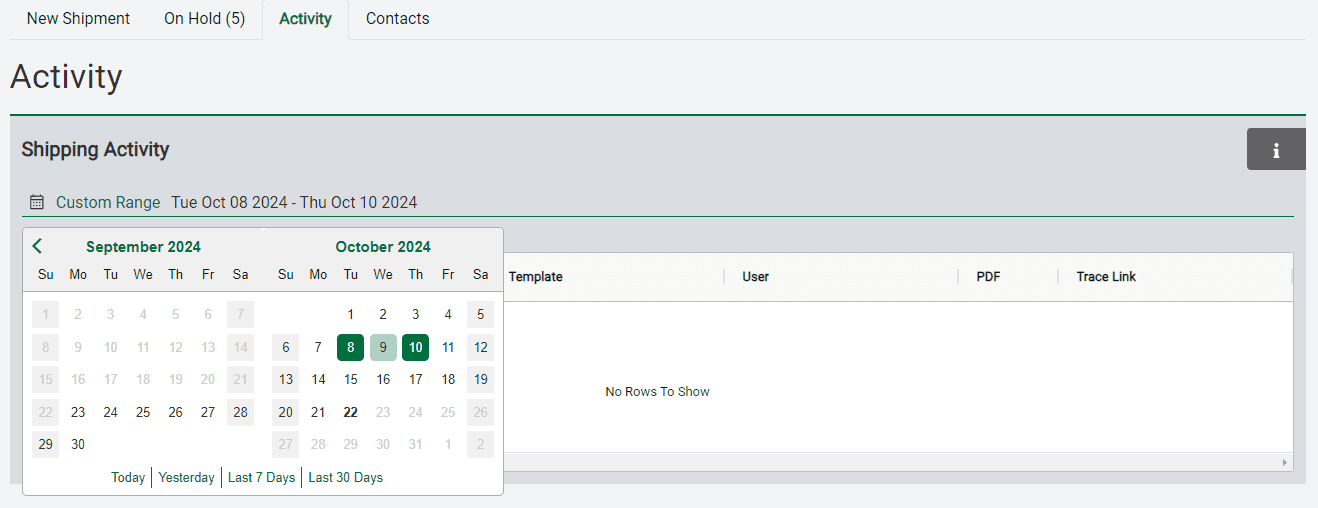Select September 23 in calendar

(78, 412)
